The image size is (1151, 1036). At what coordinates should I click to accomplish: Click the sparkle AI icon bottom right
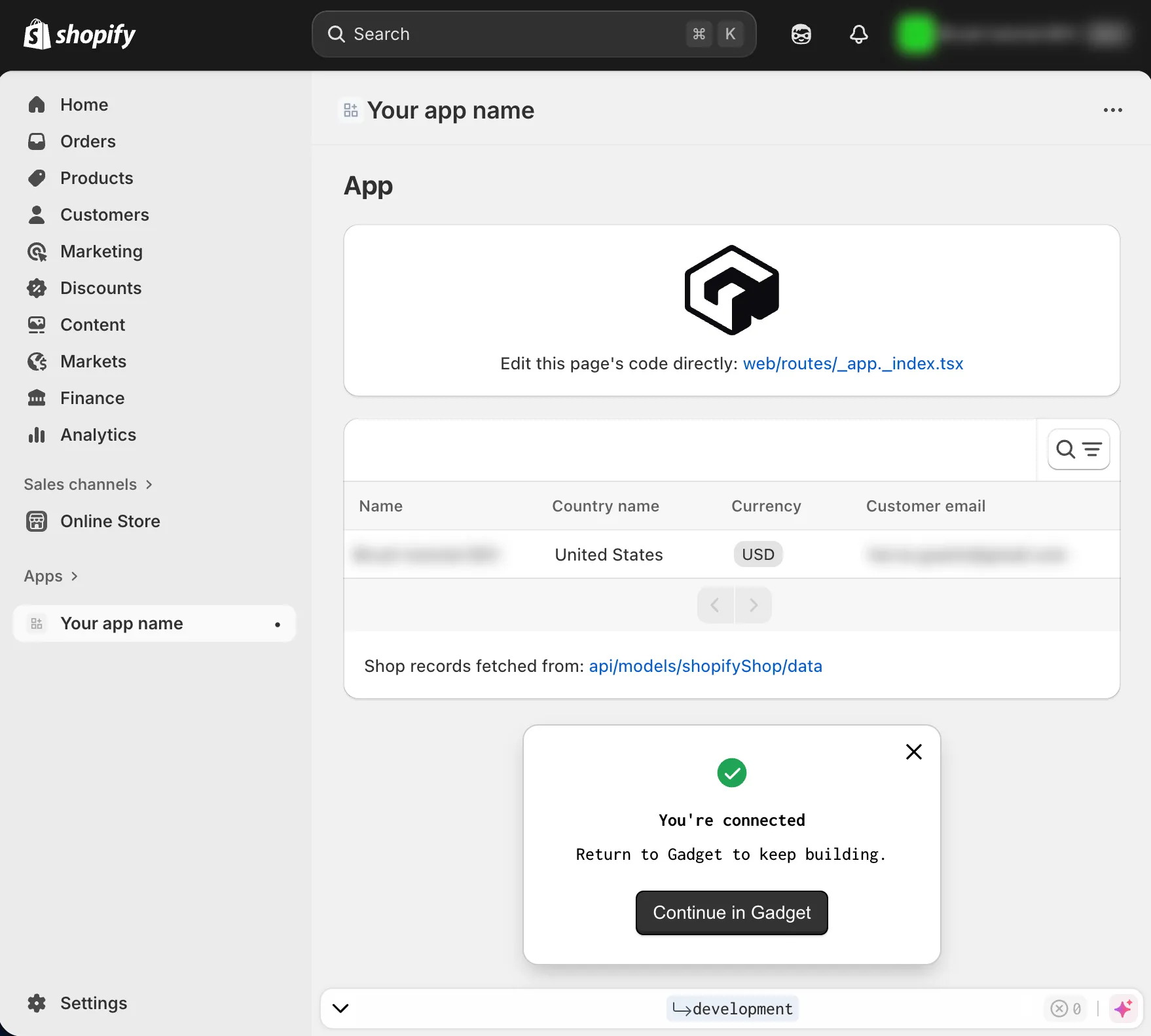click(x=1124, y=1008)
